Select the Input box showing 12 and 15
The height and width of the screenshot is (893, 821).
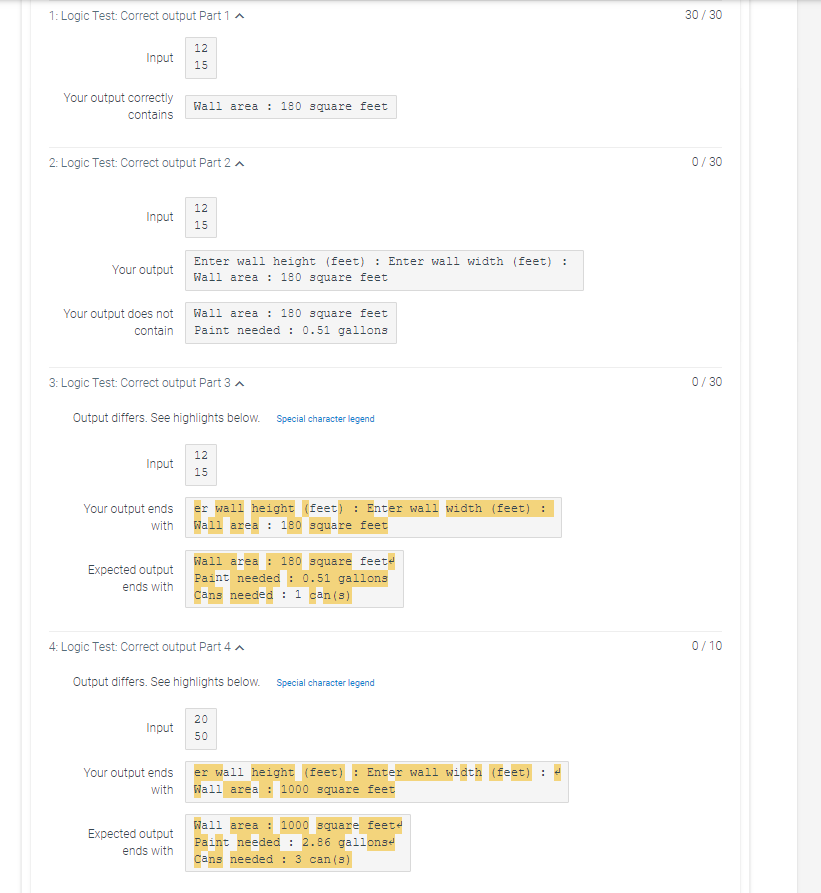coord(200,57)
